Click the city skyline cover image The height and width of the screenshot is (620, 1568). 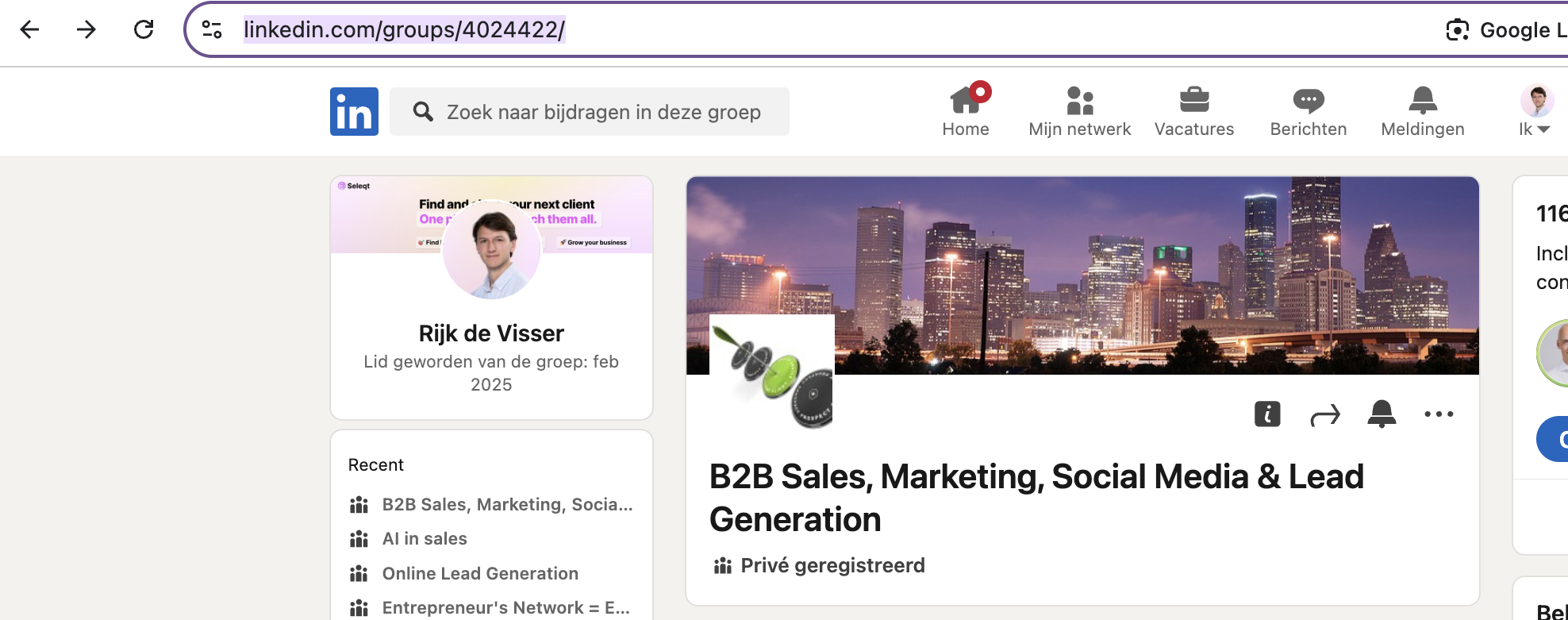[1082, 275]
